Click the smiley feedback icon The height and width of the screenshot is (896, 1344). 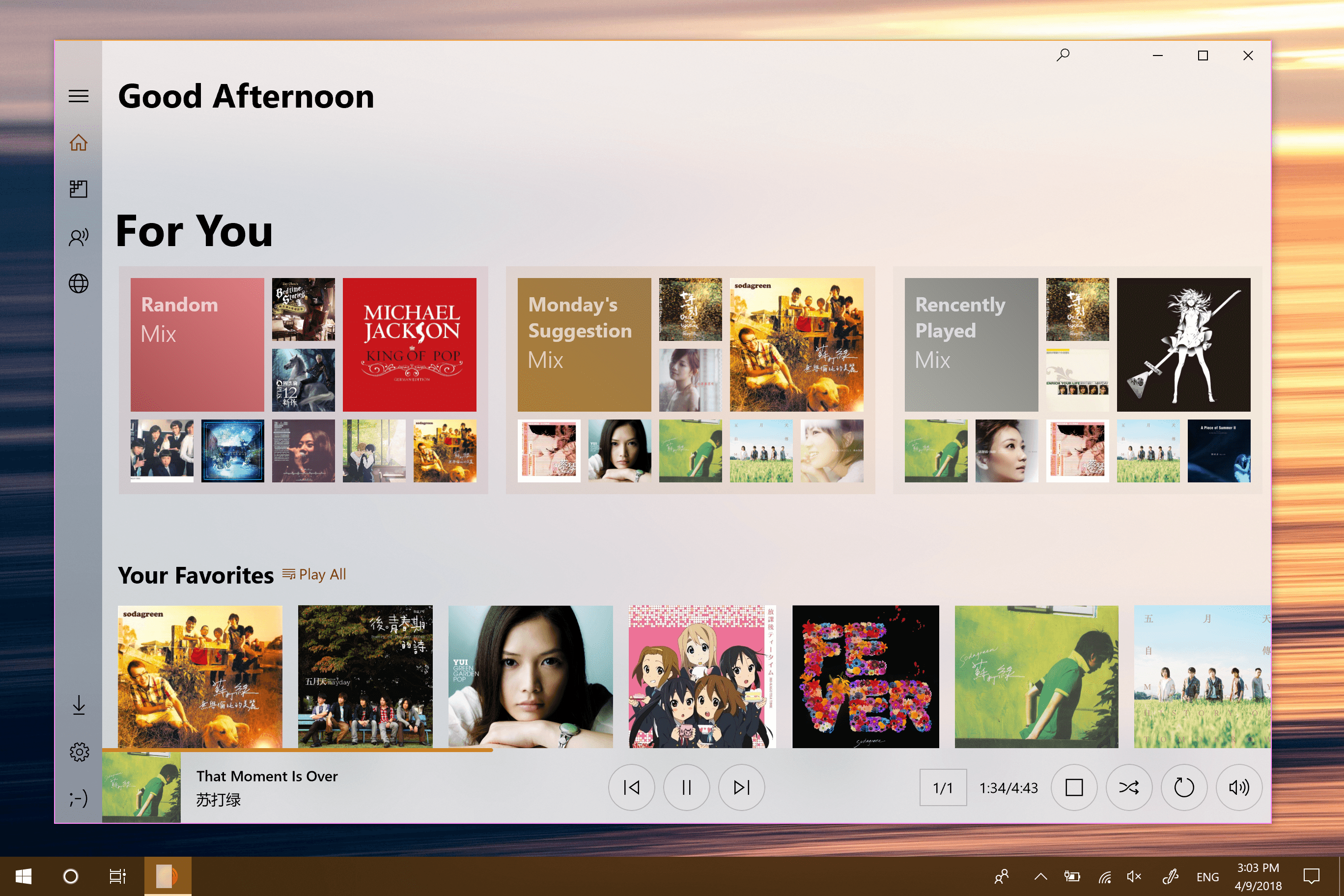[x=79, y=798]
